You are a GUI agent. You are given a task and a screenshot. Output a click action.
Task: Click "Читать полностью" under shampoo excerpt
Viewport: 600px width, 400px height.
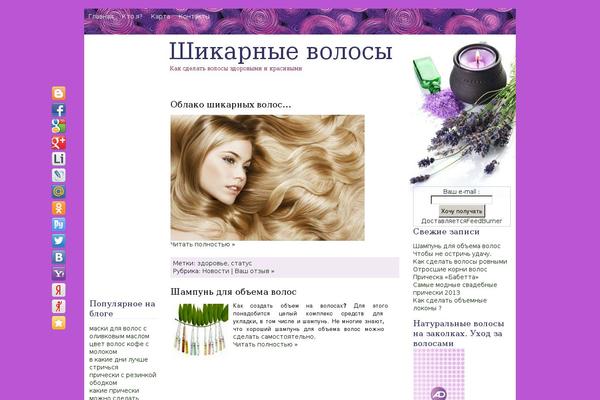tap(265, 344)
